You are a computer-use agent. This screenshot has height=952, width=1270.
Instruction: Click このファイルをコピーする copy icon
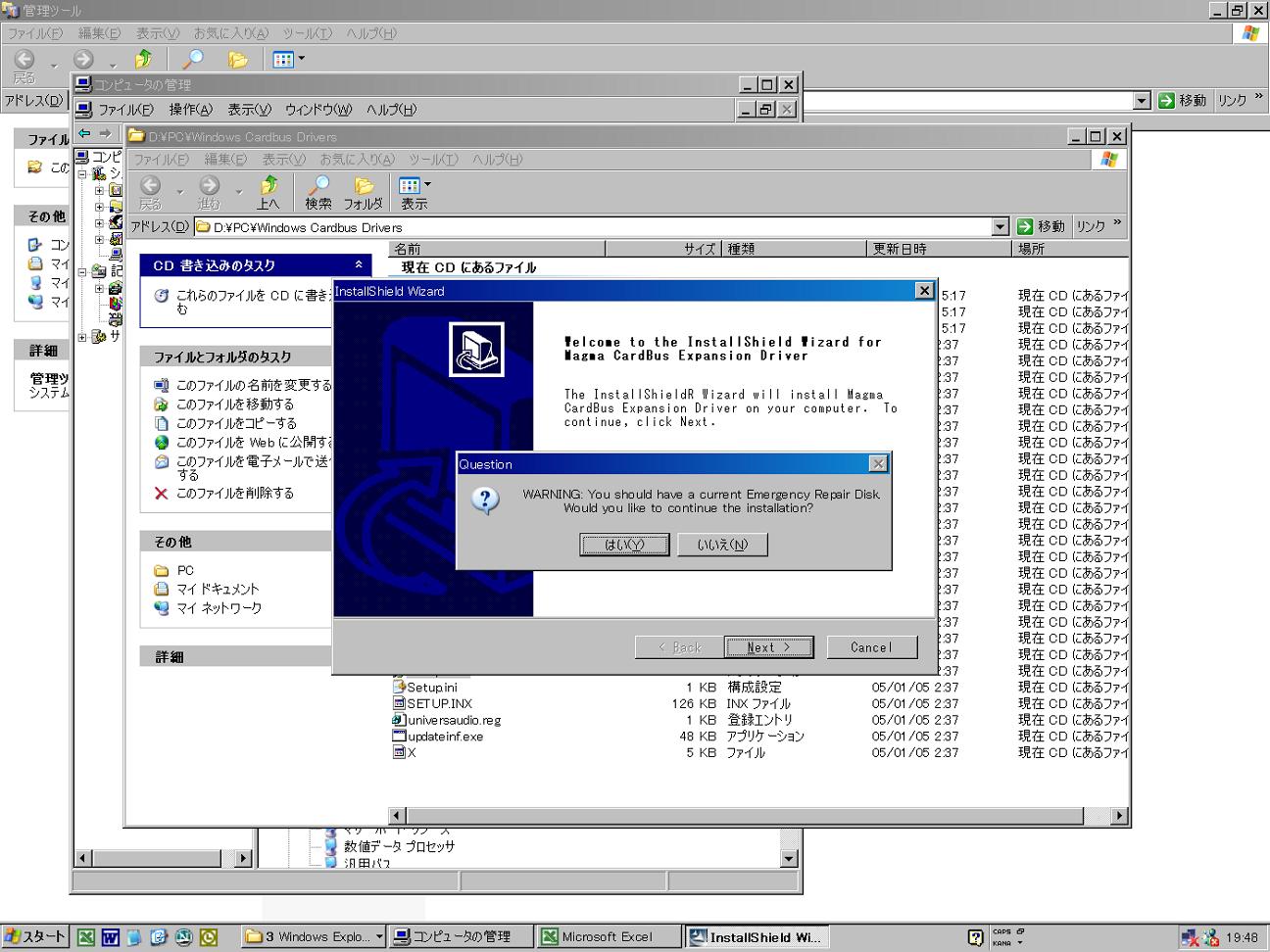tap(162, 423)
